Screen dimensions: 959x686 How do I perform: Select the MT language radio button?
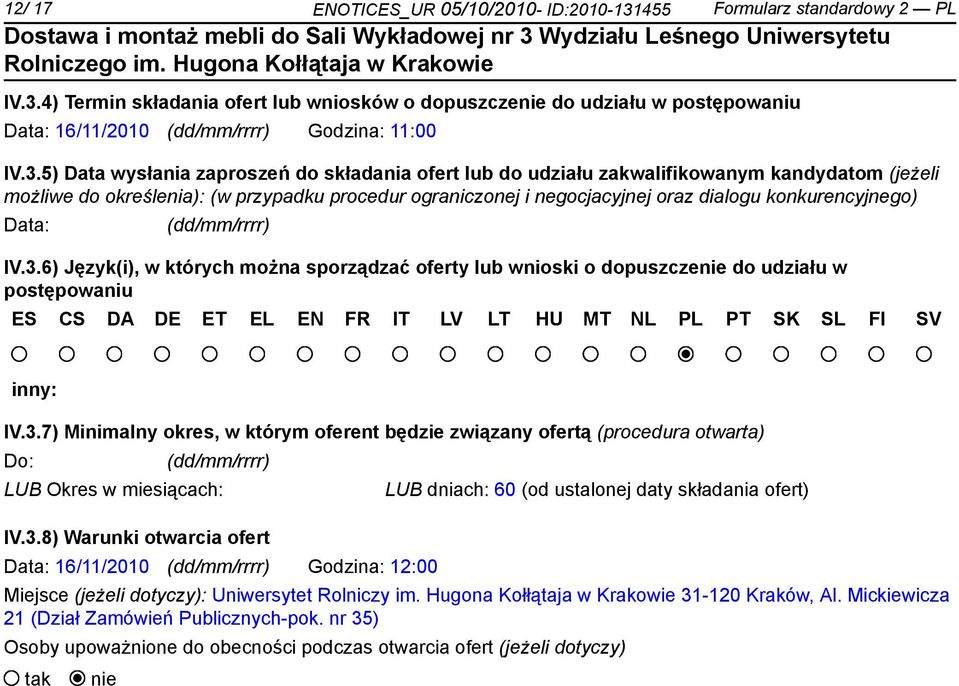click(x=591, y=354)
